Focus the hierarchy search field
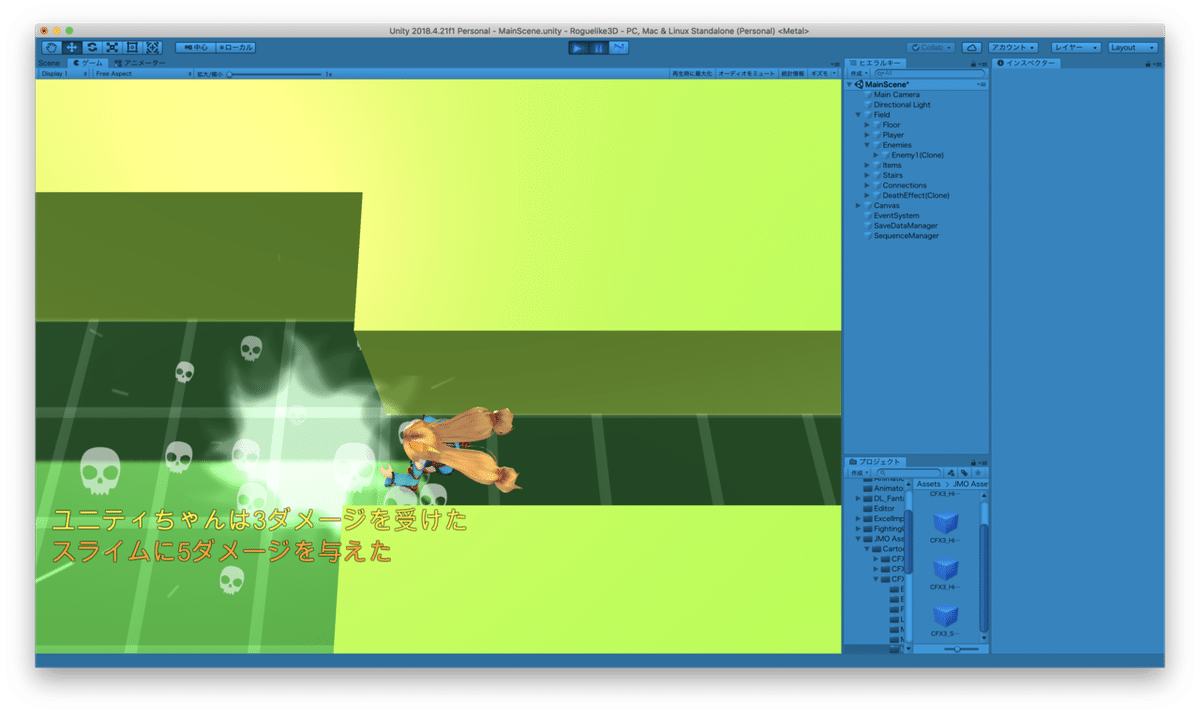Image resolution: width=1200 pixels, height=714 pixels. click(x=928, y=73)
